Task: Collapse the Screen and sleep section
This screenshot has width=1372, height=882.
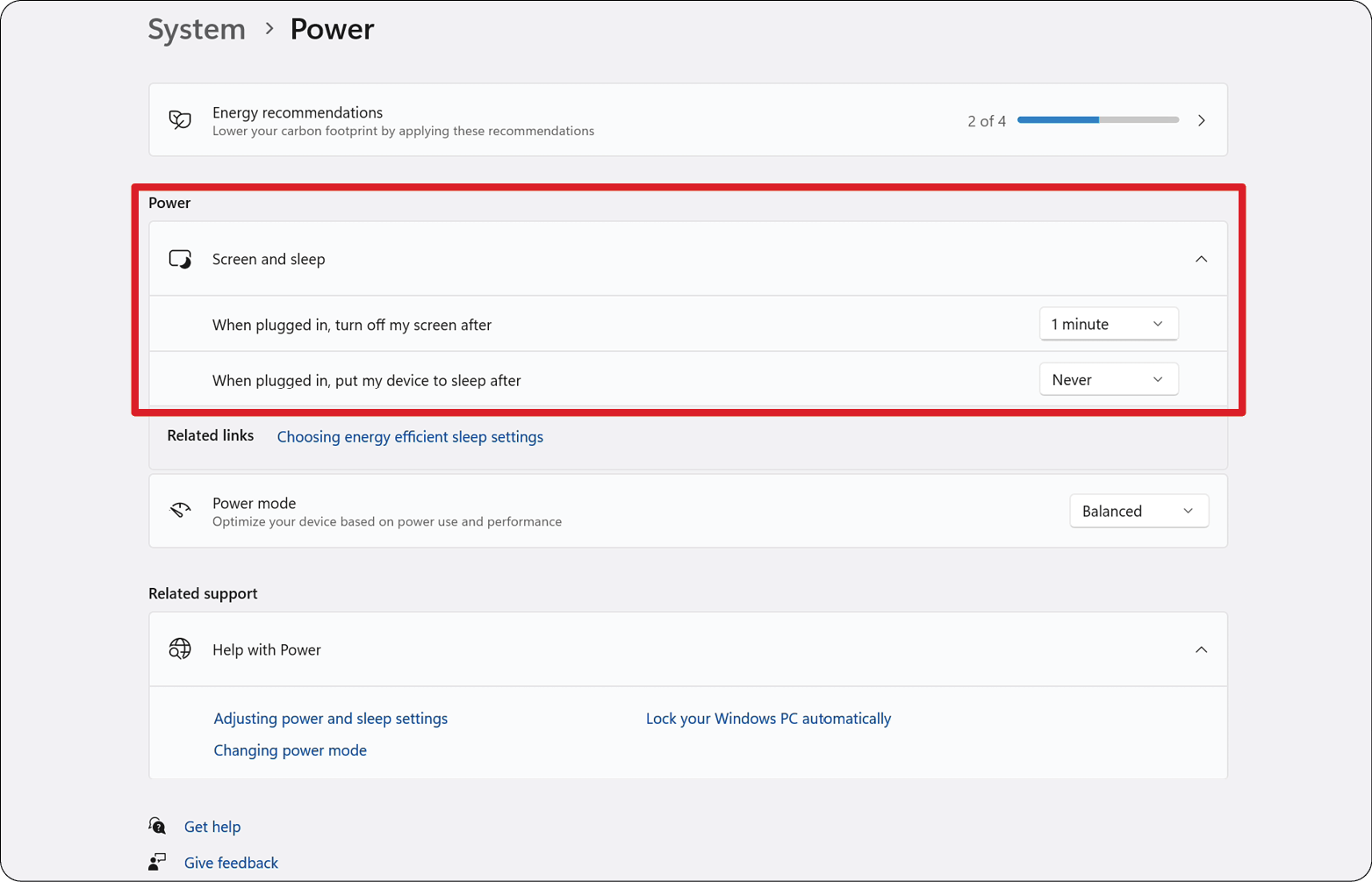Action: pos(1201,259)
